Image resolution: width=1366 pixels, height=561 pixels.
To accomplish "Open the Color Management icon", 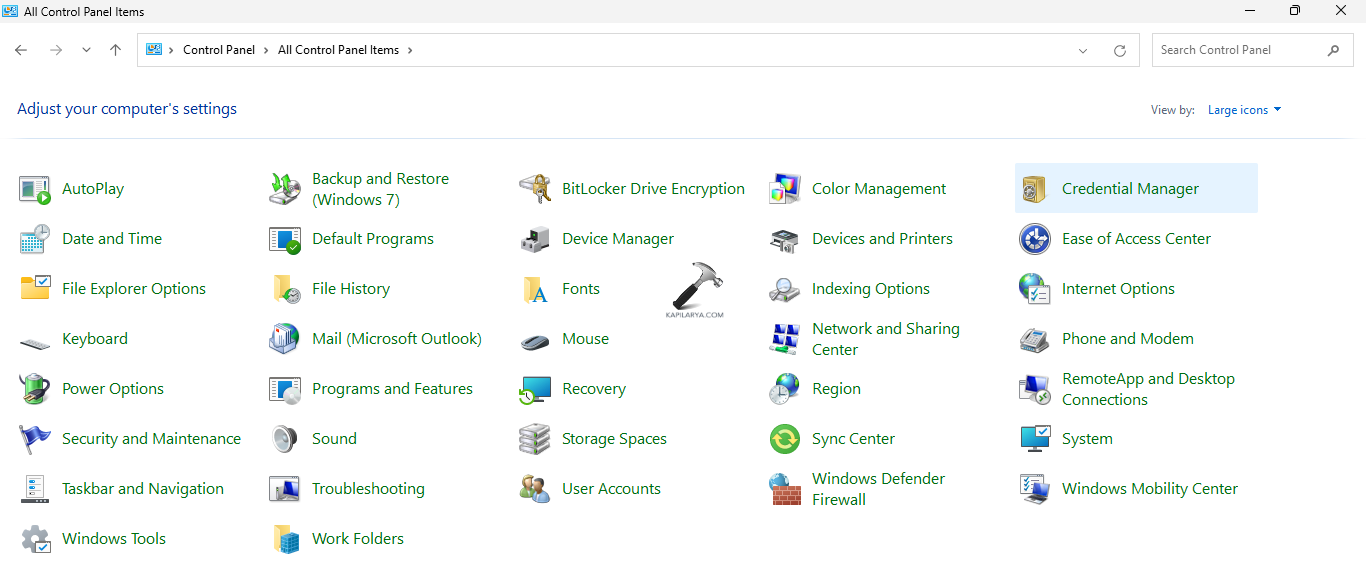I will (785, 189).
